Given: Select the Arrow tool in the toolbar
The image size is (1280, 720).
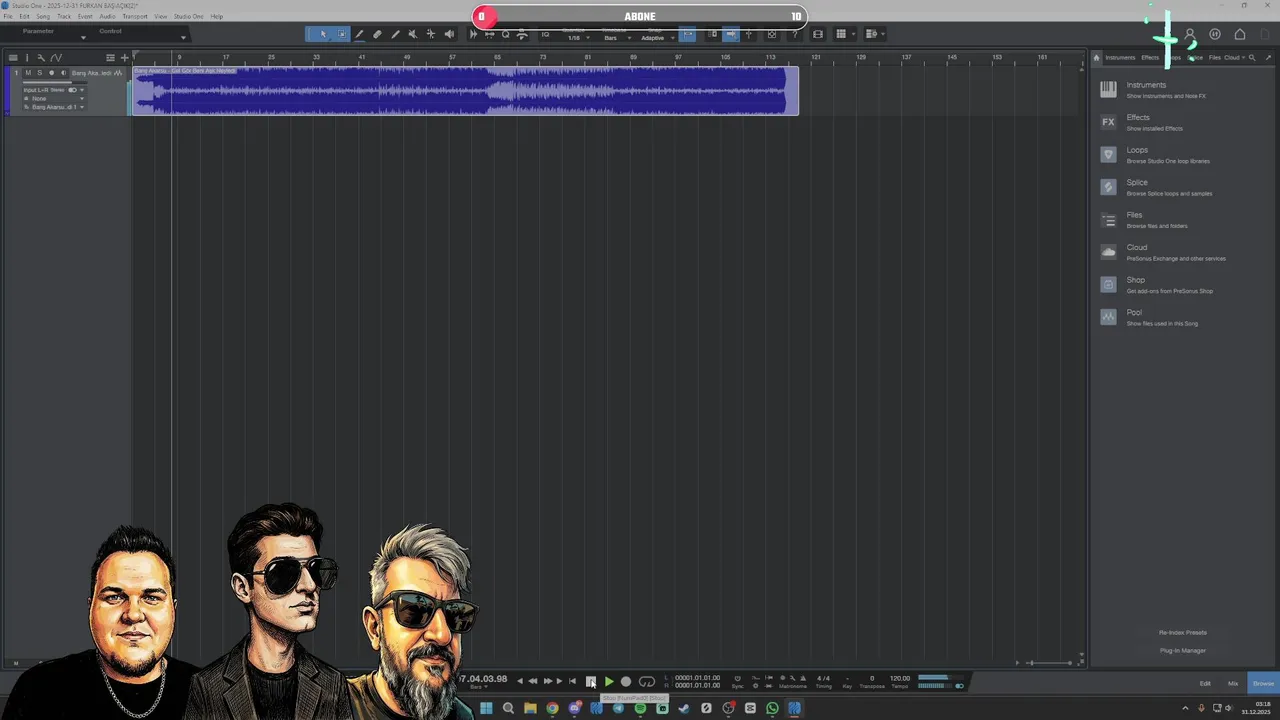Looking at the screenshot, I should [x=323, y=34].
